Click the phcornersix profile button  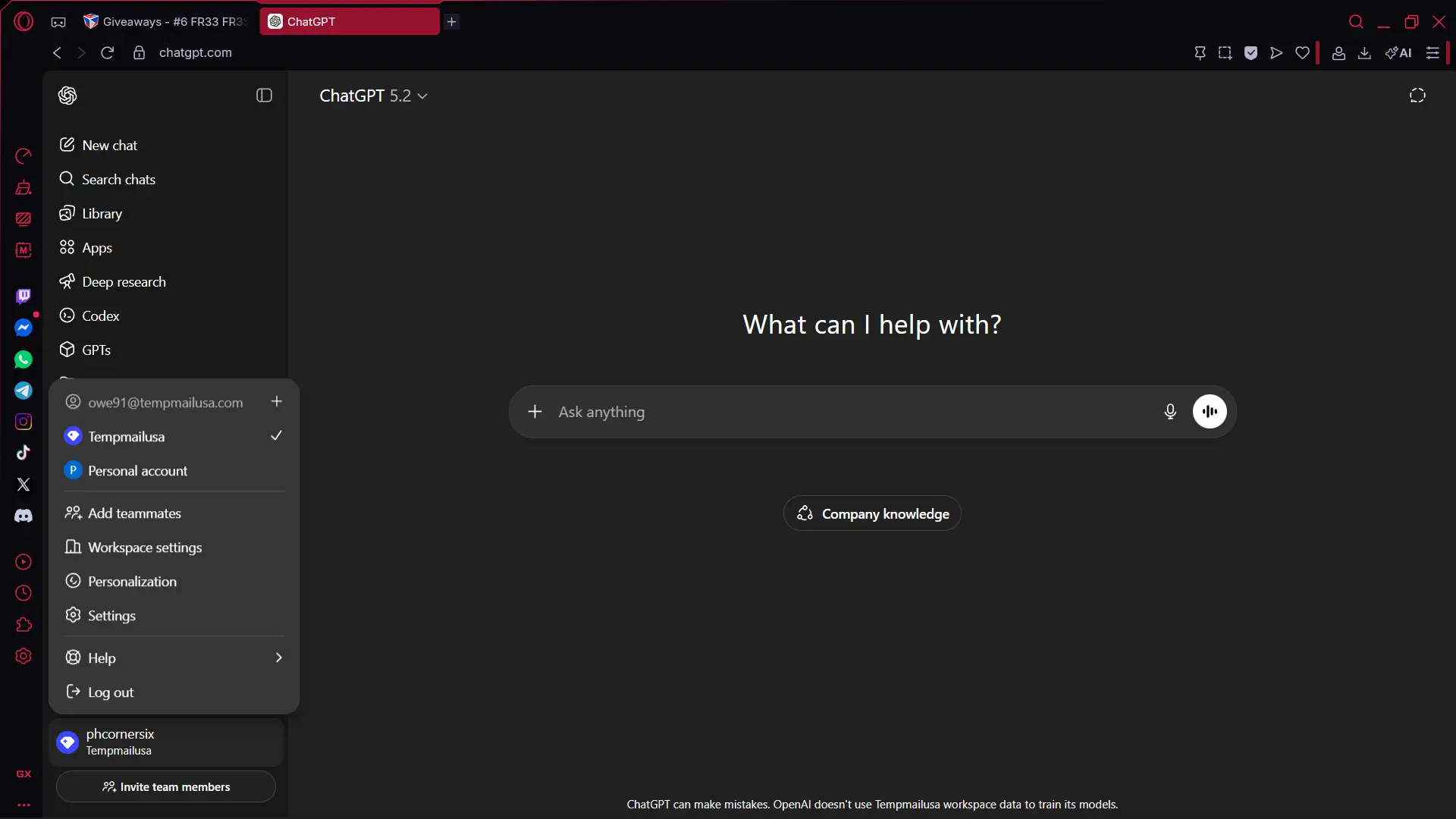click(x=166, y=742)
